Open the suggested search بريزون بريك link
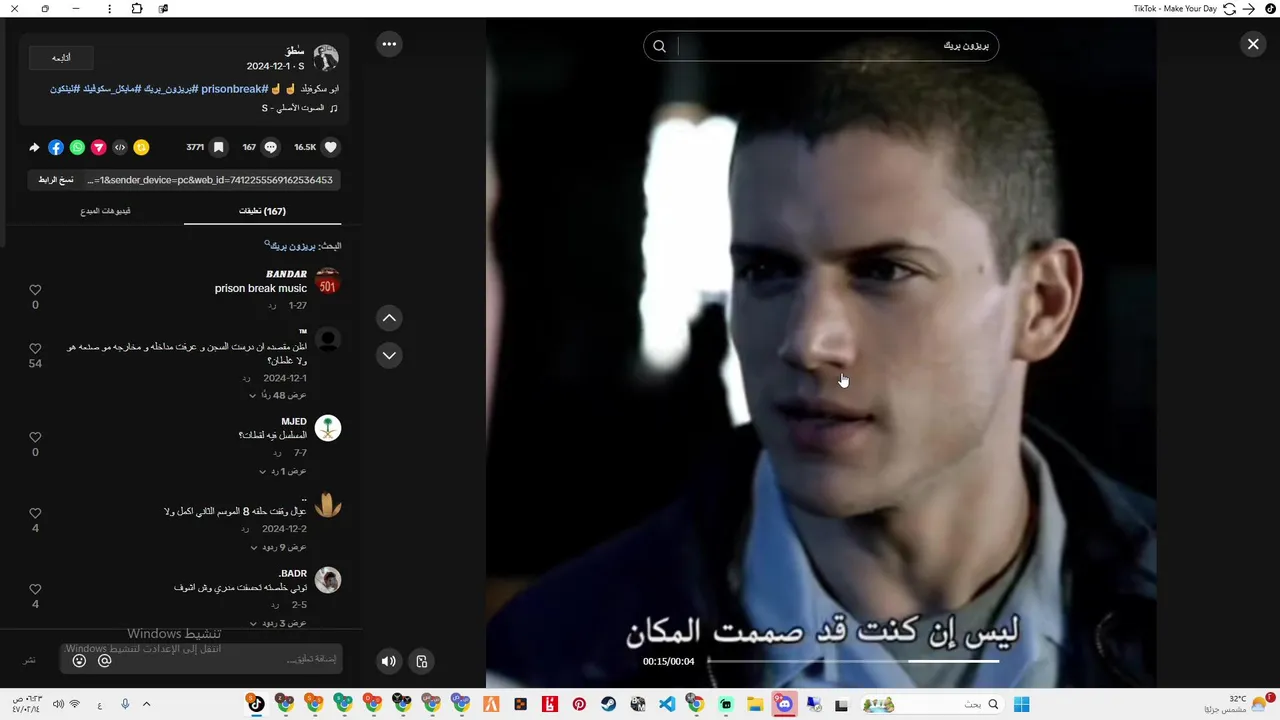Screen dimensions: 1280x720 [293, 246]
